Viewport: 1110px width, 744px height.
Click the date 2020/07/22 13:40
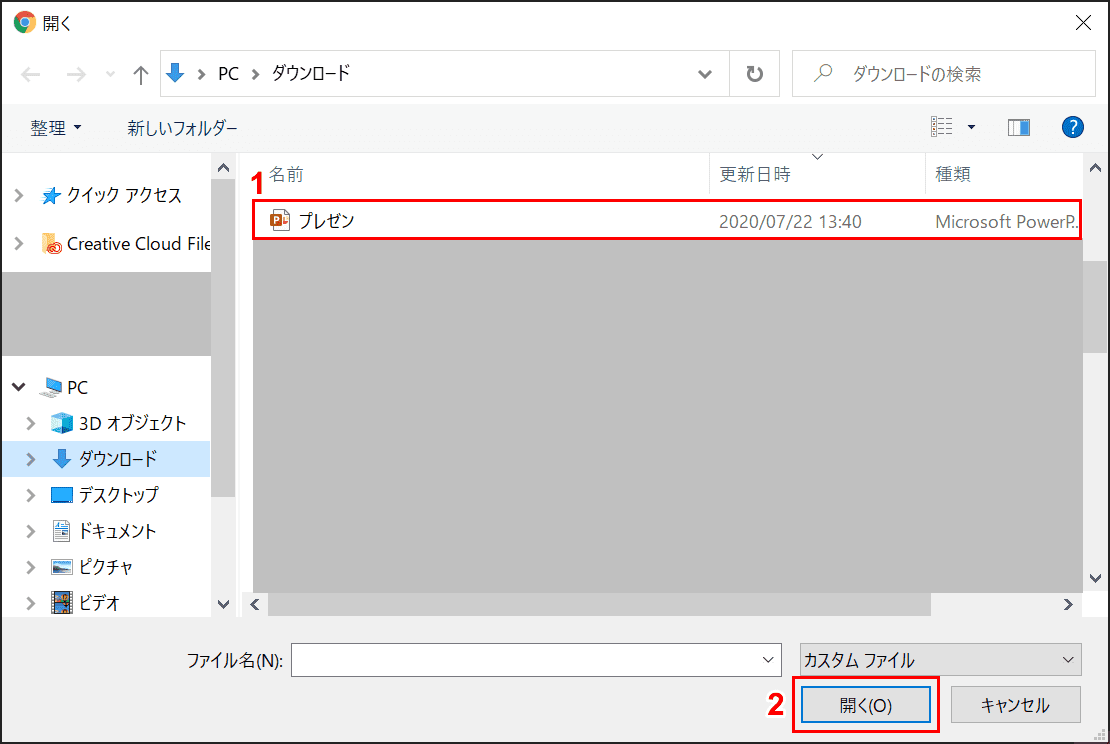(790, 222)
